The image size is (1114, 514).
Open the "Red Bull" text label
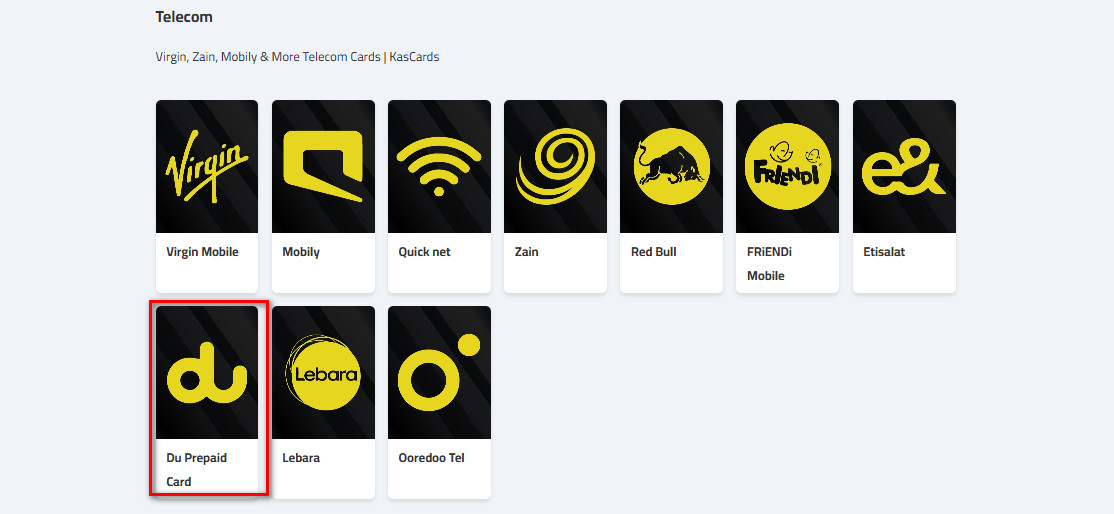click(x=653, y=252)
